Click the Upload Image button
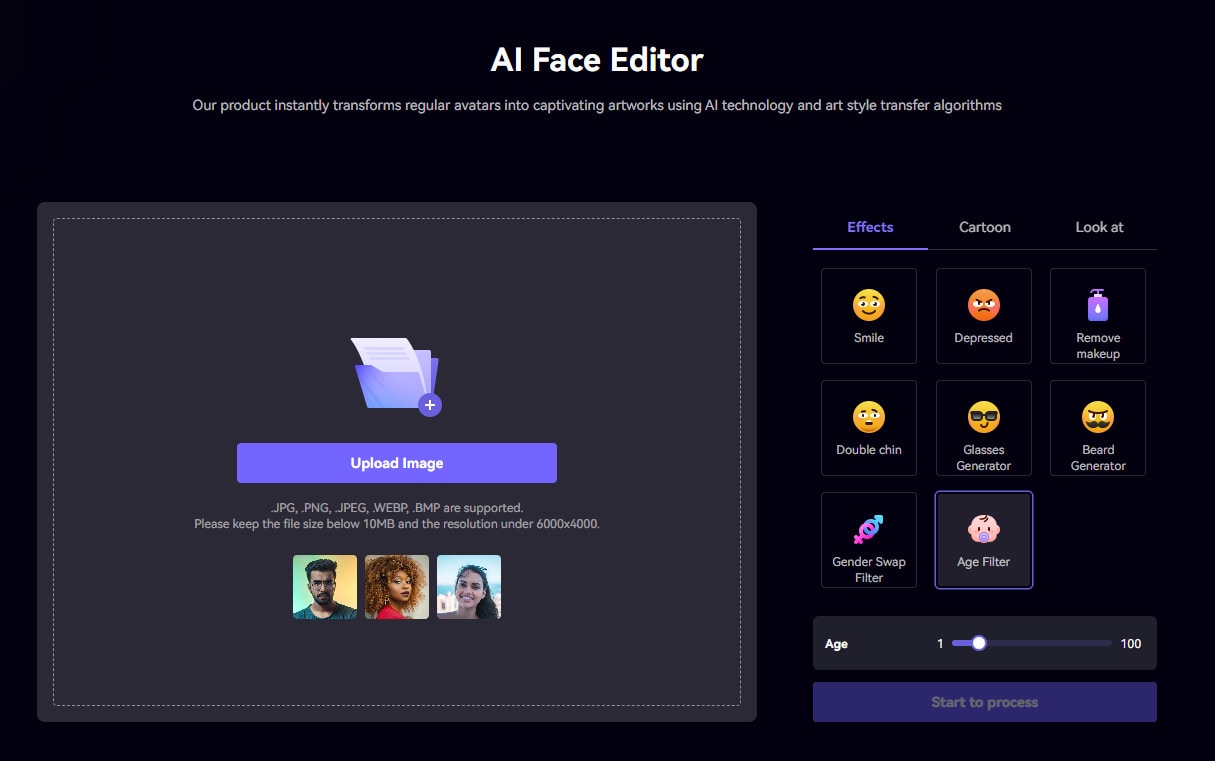Image resolution: width=1215 pixels, height=761 pixels. pos(397,463)
